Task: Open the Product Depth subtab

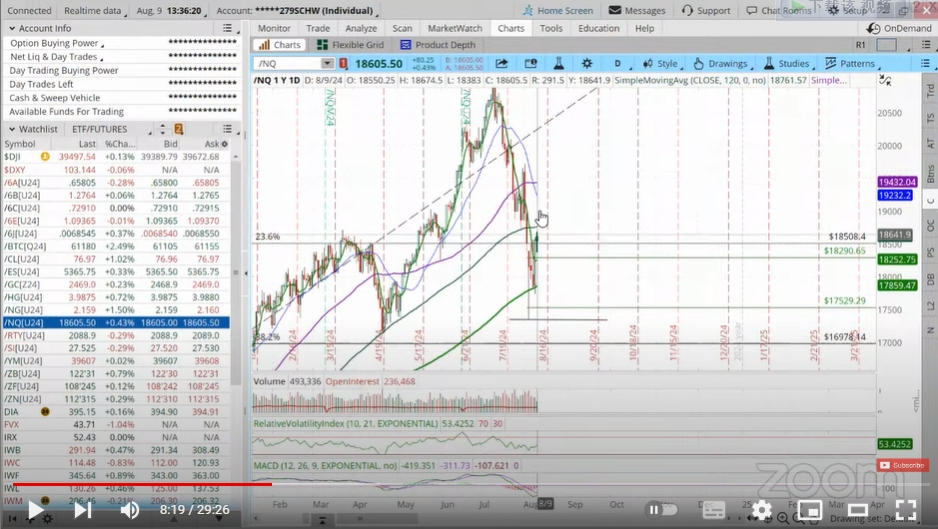Action: (438, 45)
